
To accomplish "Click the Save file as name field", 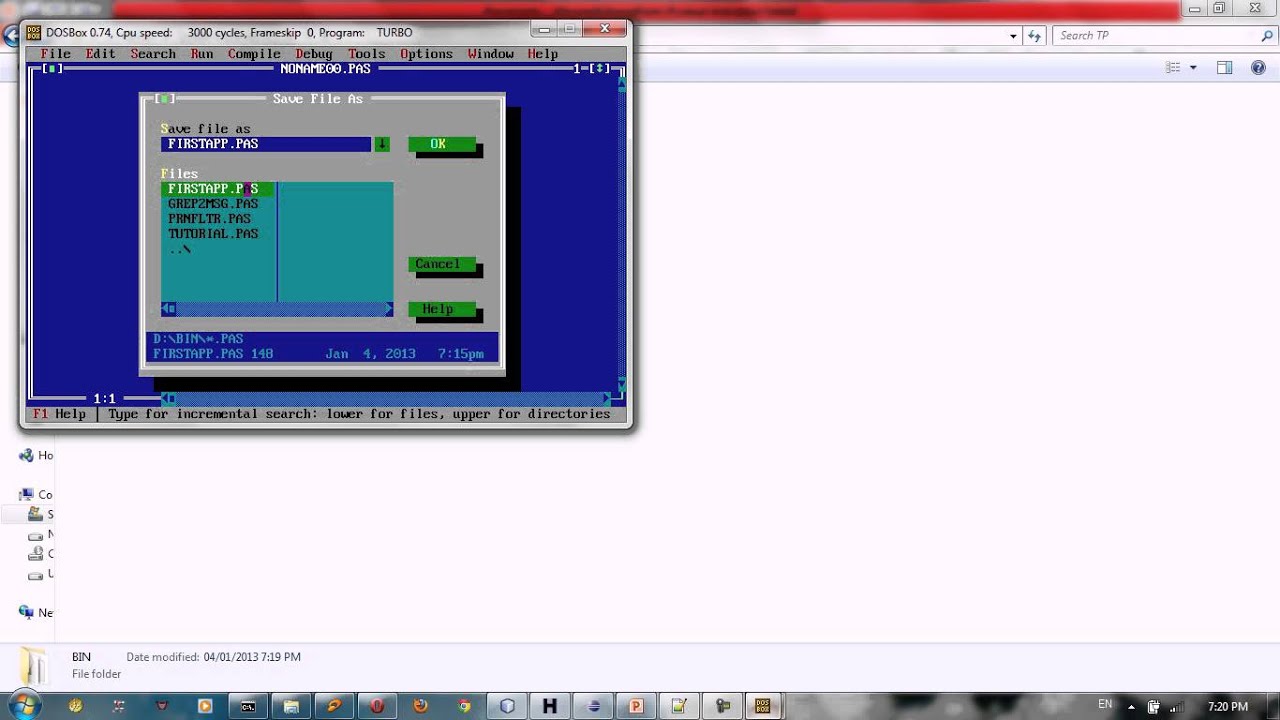I will (x=266, y=144).
